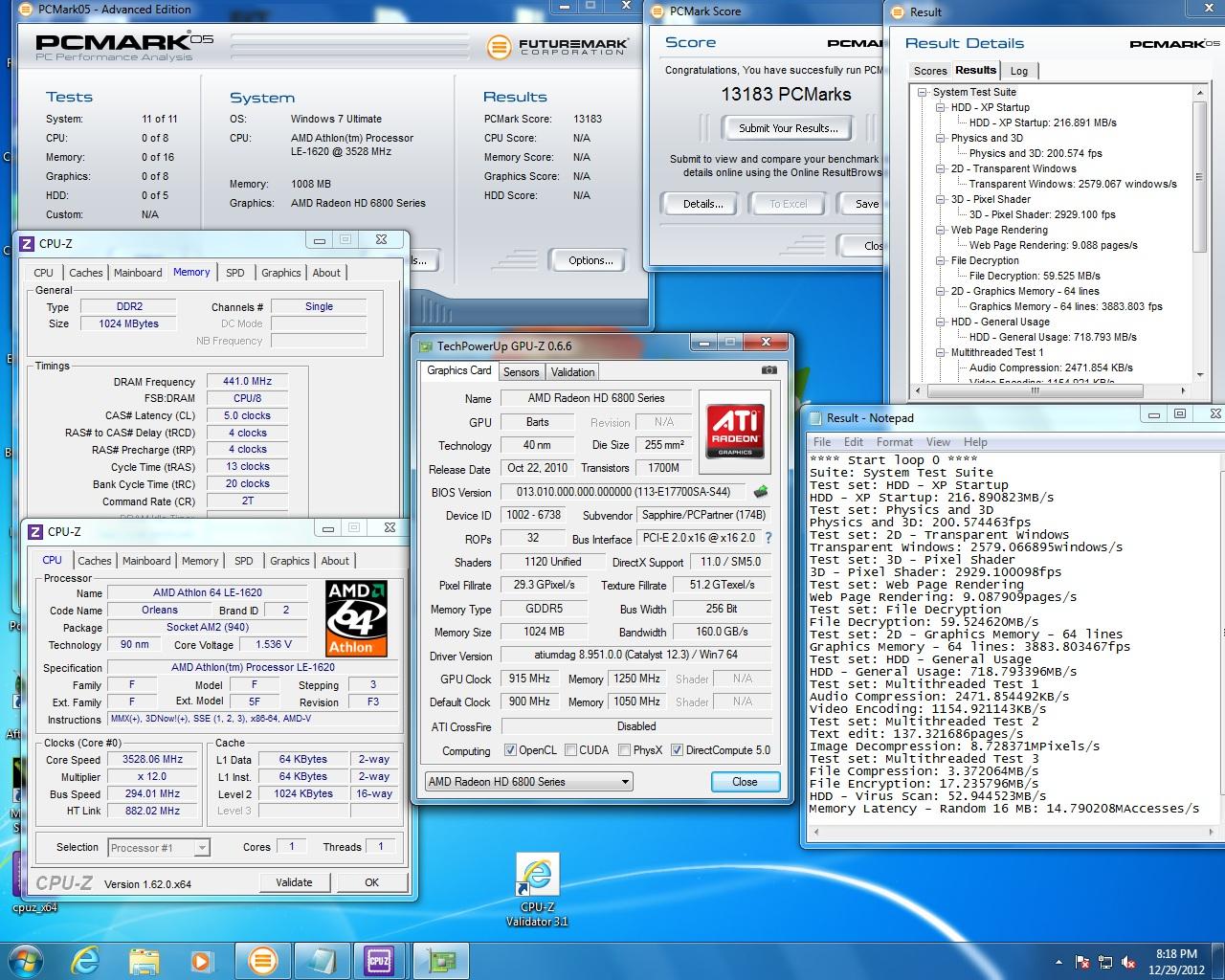This screenshot has width=1225, height=980.
Task: Click the GPU-Z BIOS save chip icon
Action: pyautogui.click(x=761, y=492)
